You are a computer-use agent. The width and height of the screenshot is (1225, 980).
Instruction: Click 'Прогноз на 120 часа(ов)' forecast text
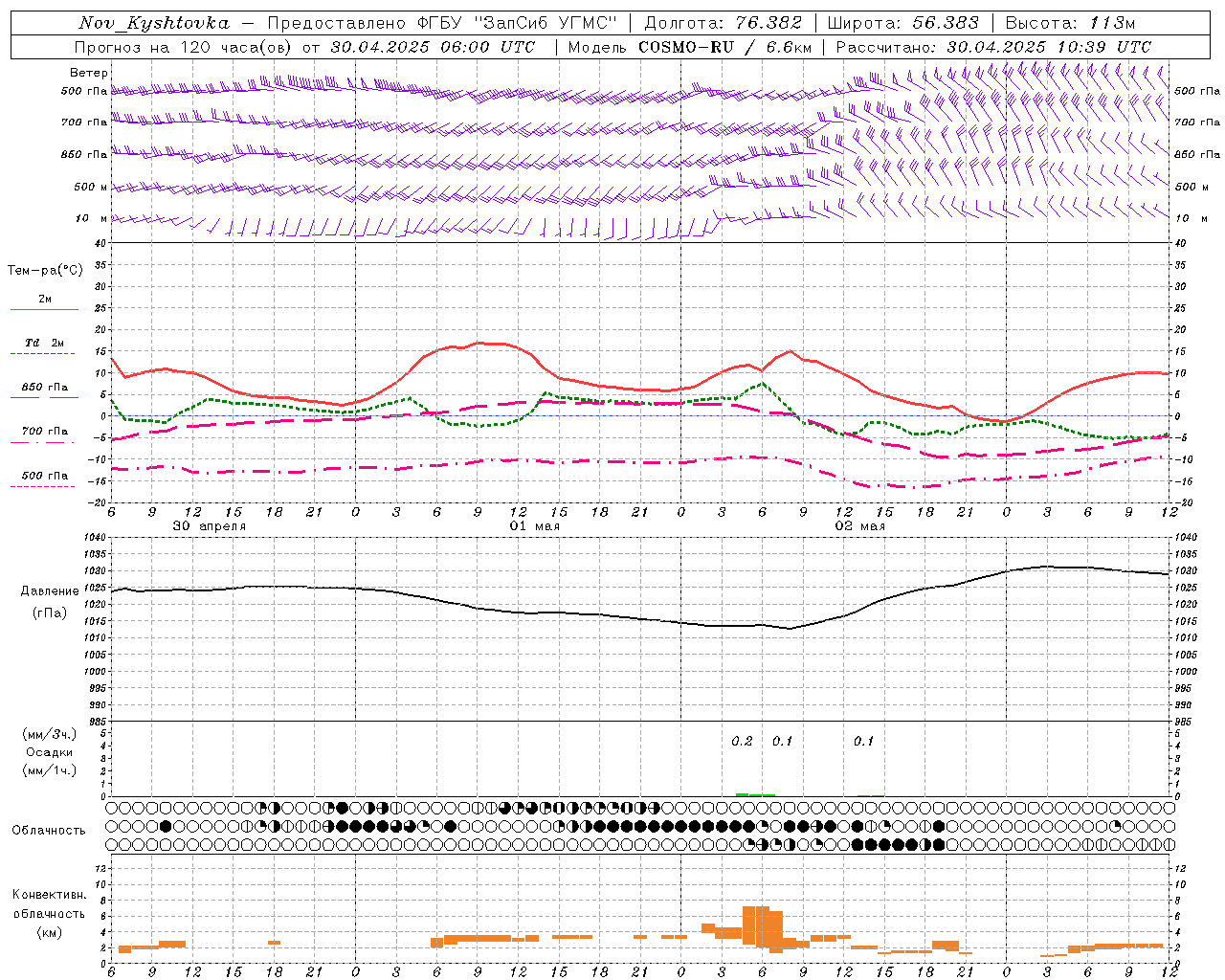(x=185, y=47)
